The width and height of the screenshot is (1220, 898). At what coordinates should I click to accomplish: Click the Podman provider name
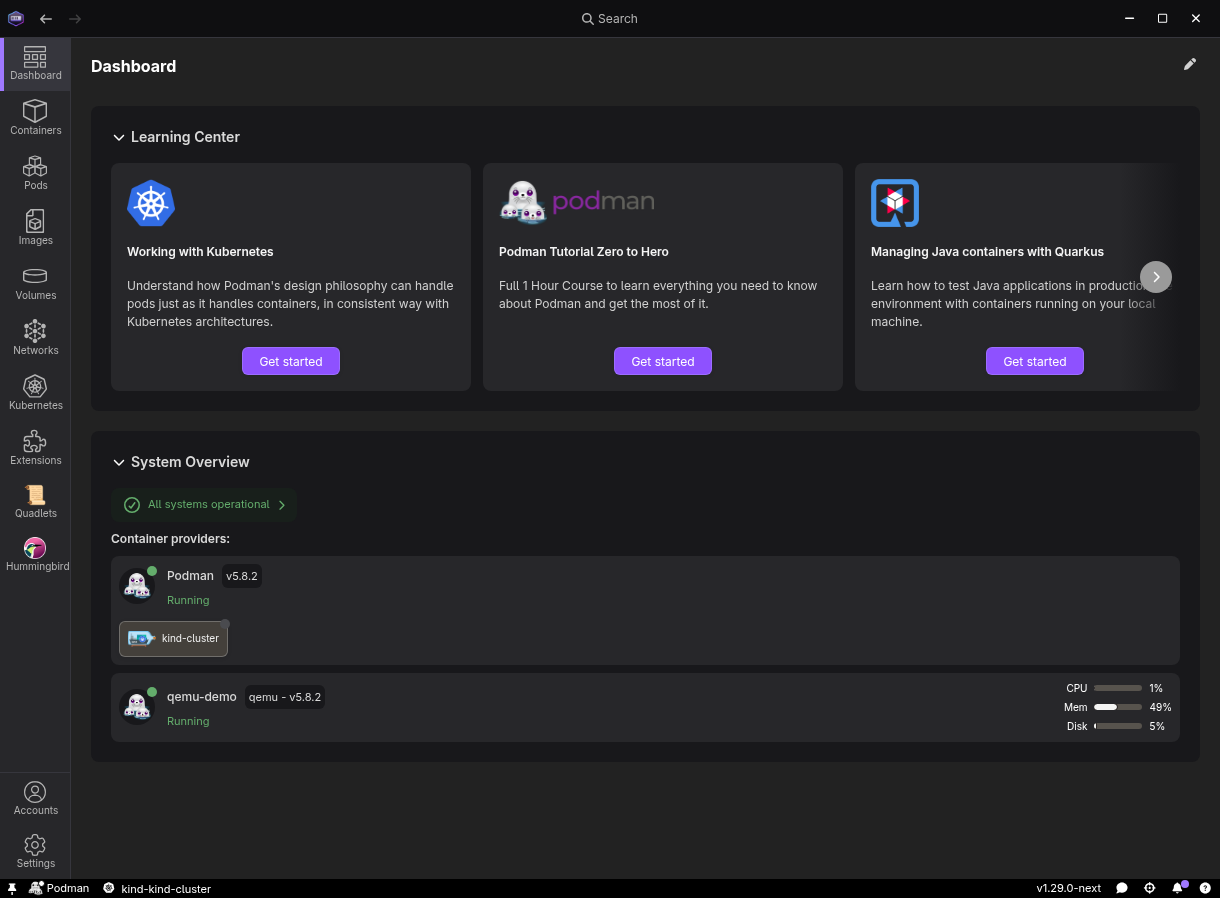click(x=190, y=575)
